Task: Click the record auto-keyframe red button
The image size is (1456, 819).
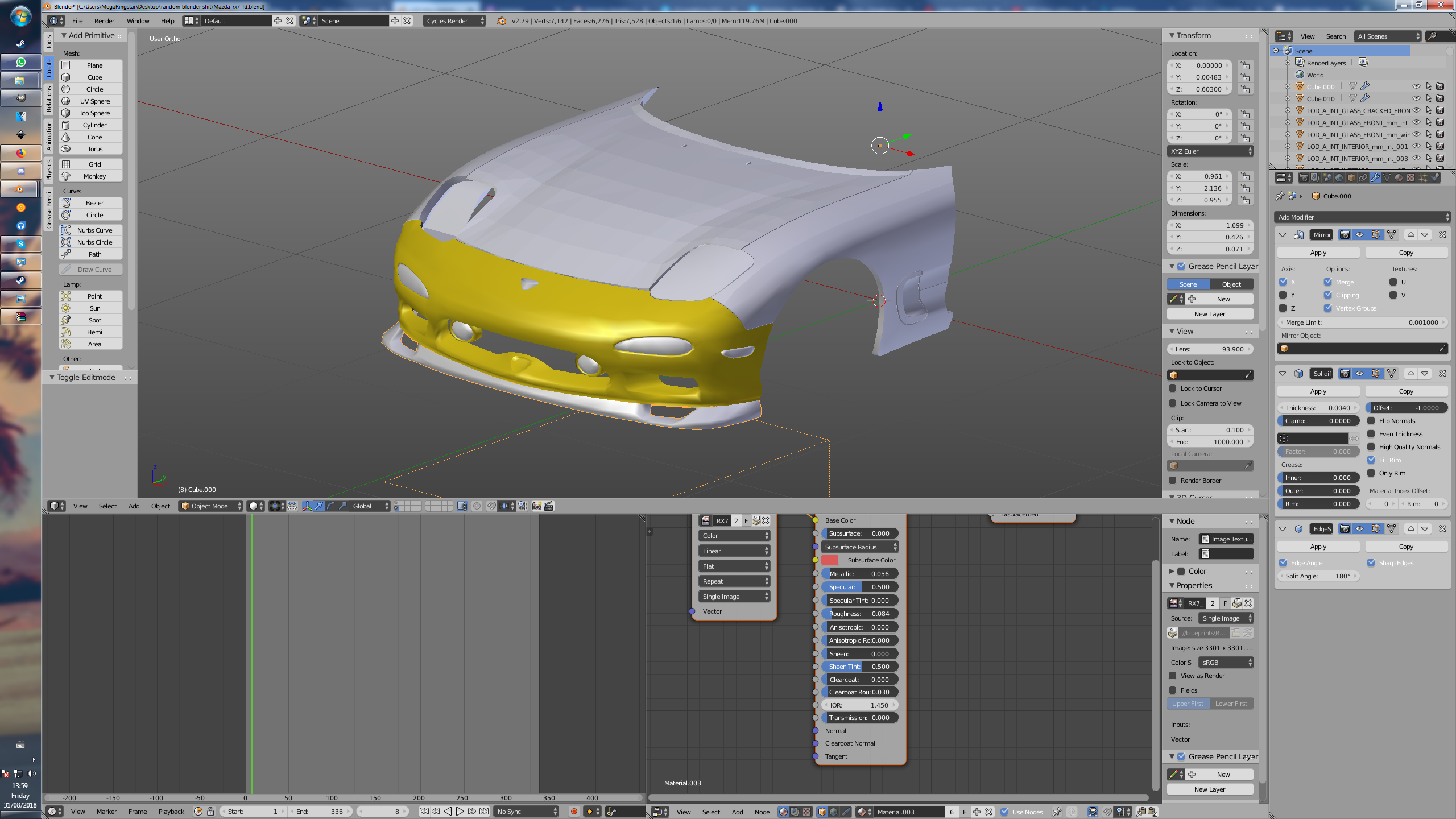Action: click(x=574, y=812)
